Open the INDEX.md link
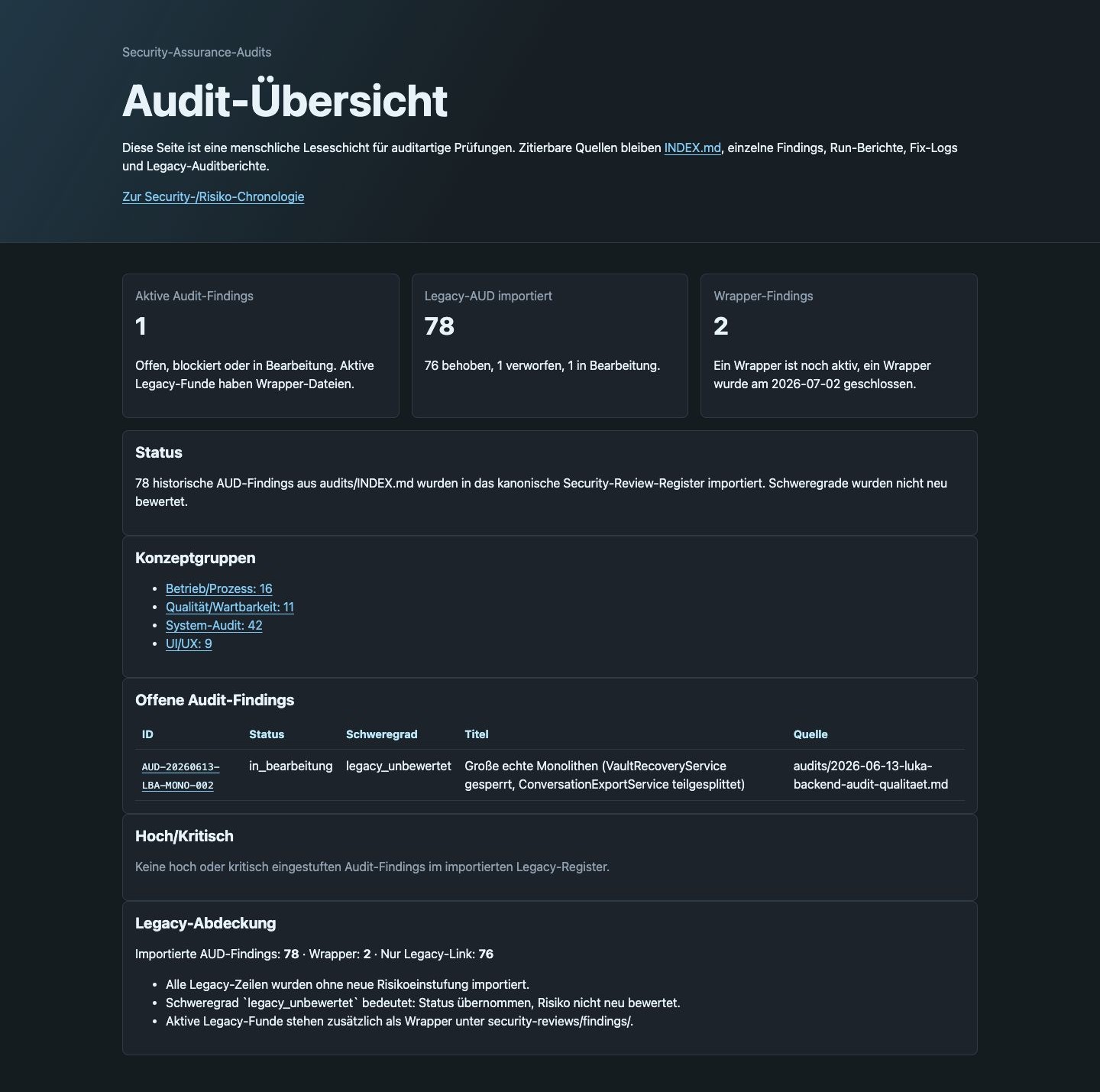 (692, 147)
